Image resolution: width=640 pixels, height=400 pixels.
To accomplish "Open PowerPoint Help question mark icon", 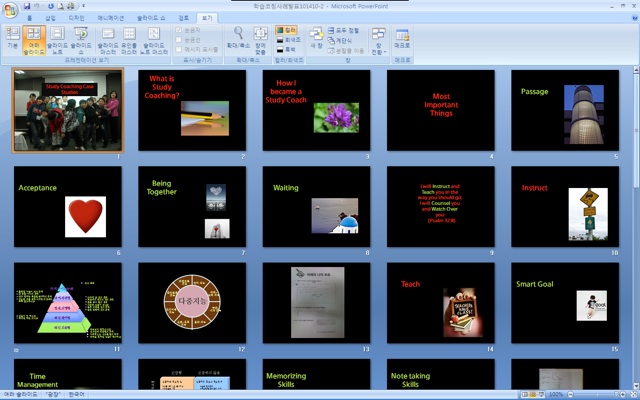I will pos(635,18).
